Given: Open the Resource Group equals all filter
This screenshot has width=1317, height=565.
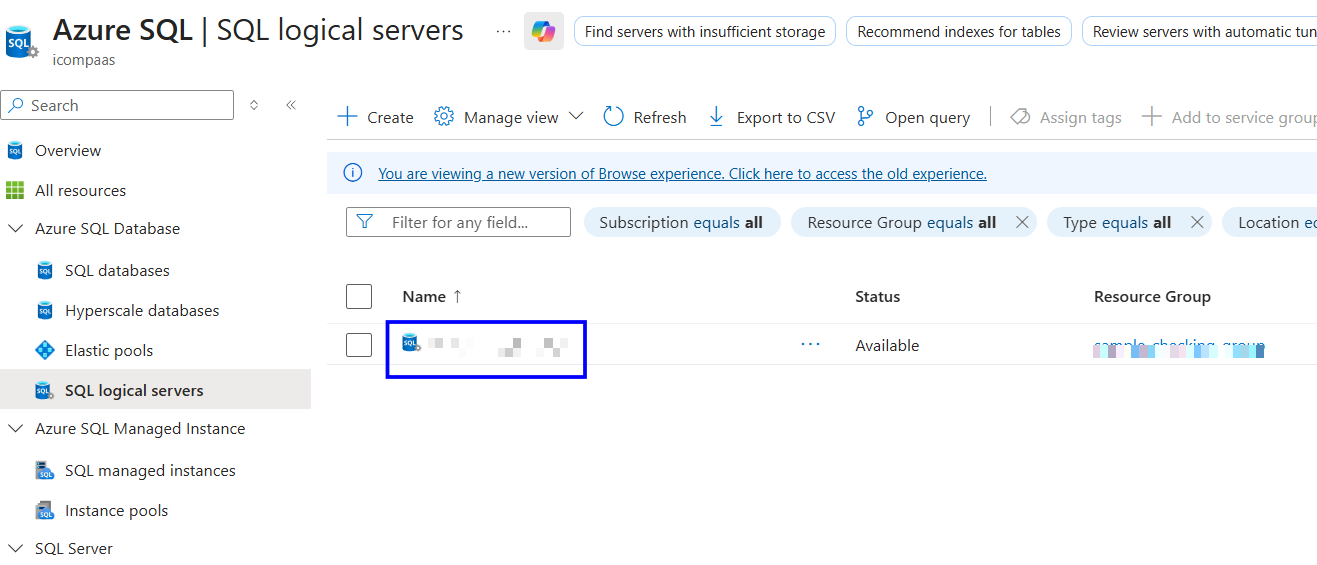Looking at the screenshot, I should [x=902, y=222].
